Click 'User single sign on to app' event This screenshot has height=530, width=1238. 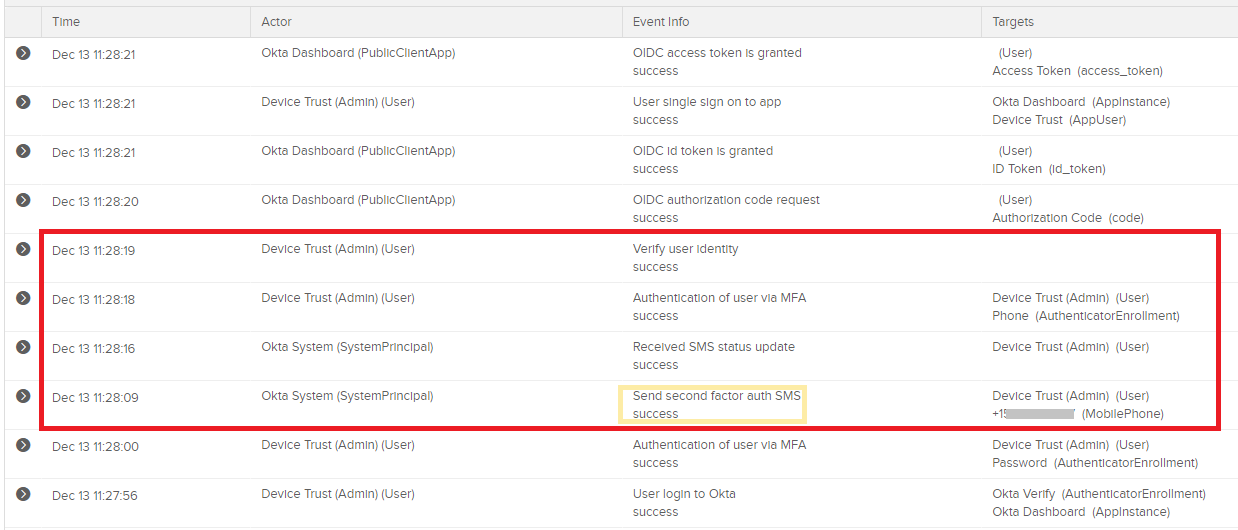coord(707,102)
